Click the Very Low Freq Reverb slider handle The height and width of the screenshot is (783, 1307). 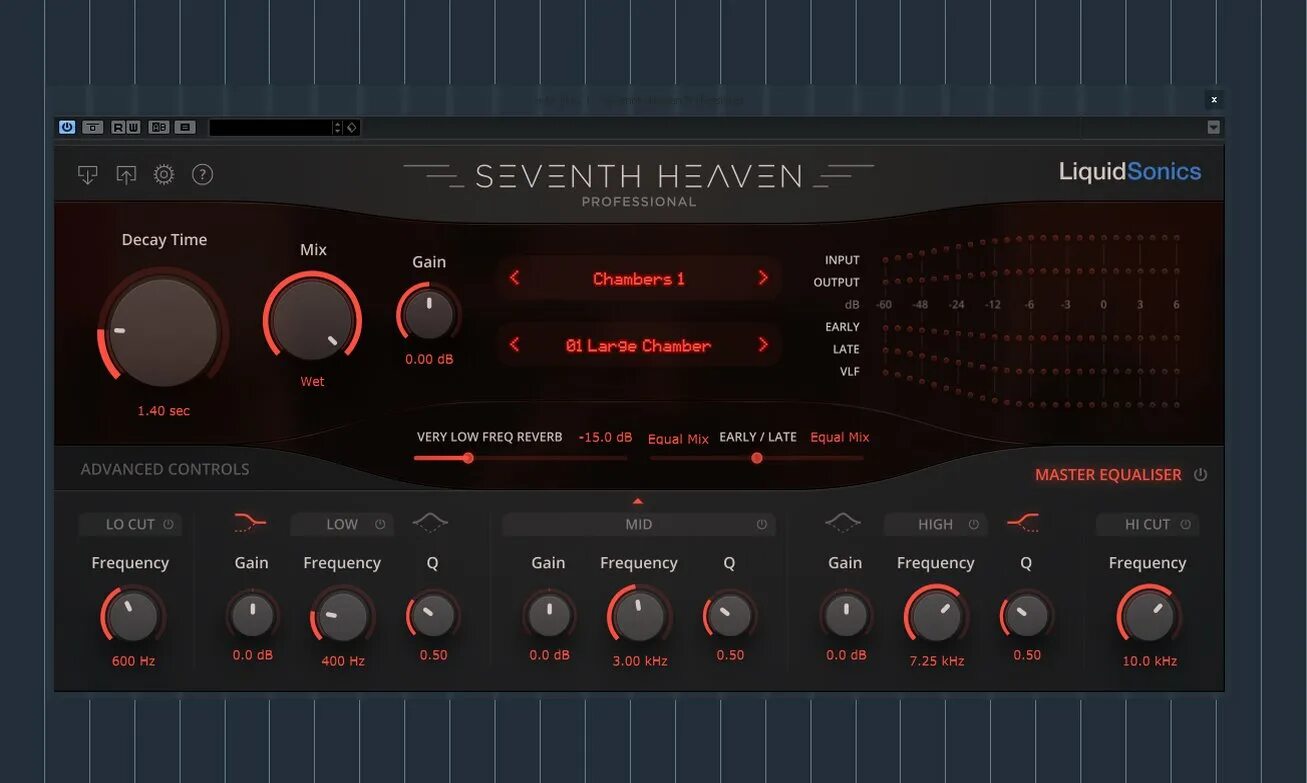click(x=468, y=457)
